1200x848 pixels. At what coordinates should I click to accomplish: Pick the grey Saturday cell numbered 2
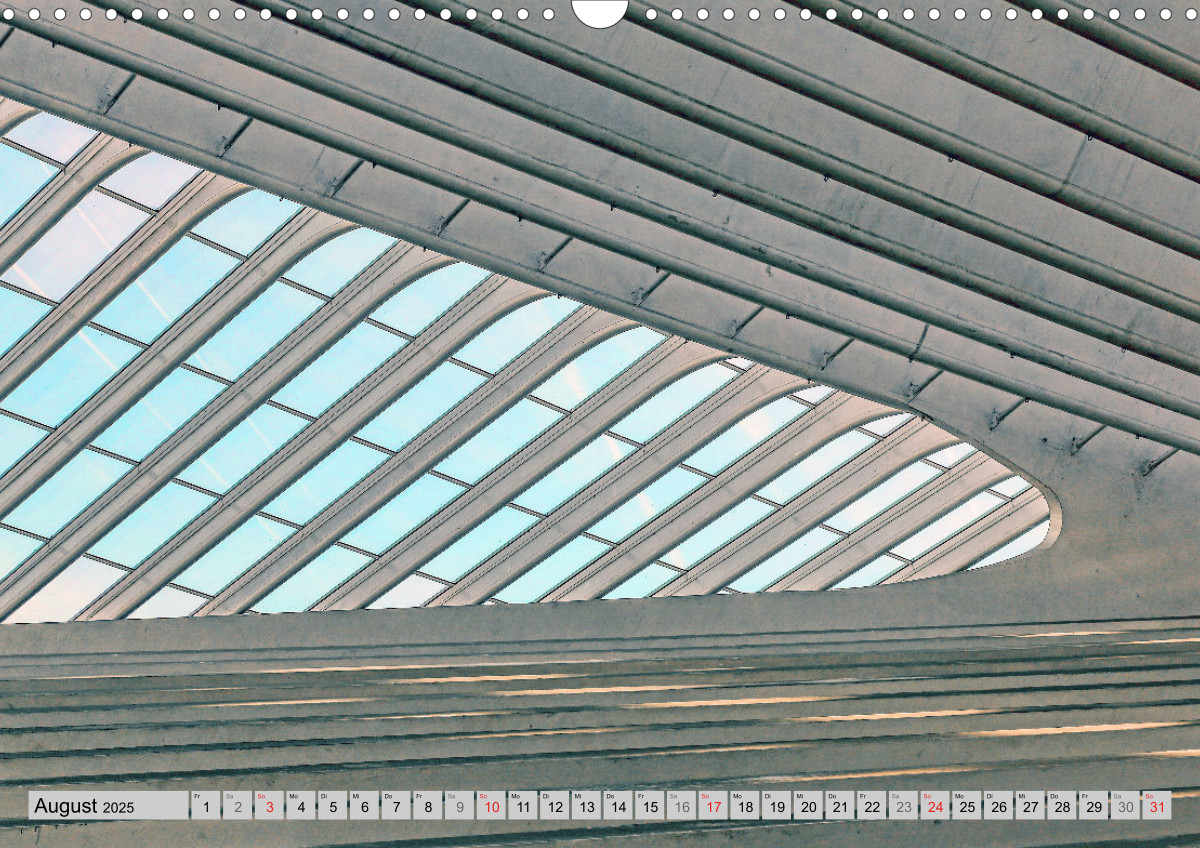coord(237,805)
